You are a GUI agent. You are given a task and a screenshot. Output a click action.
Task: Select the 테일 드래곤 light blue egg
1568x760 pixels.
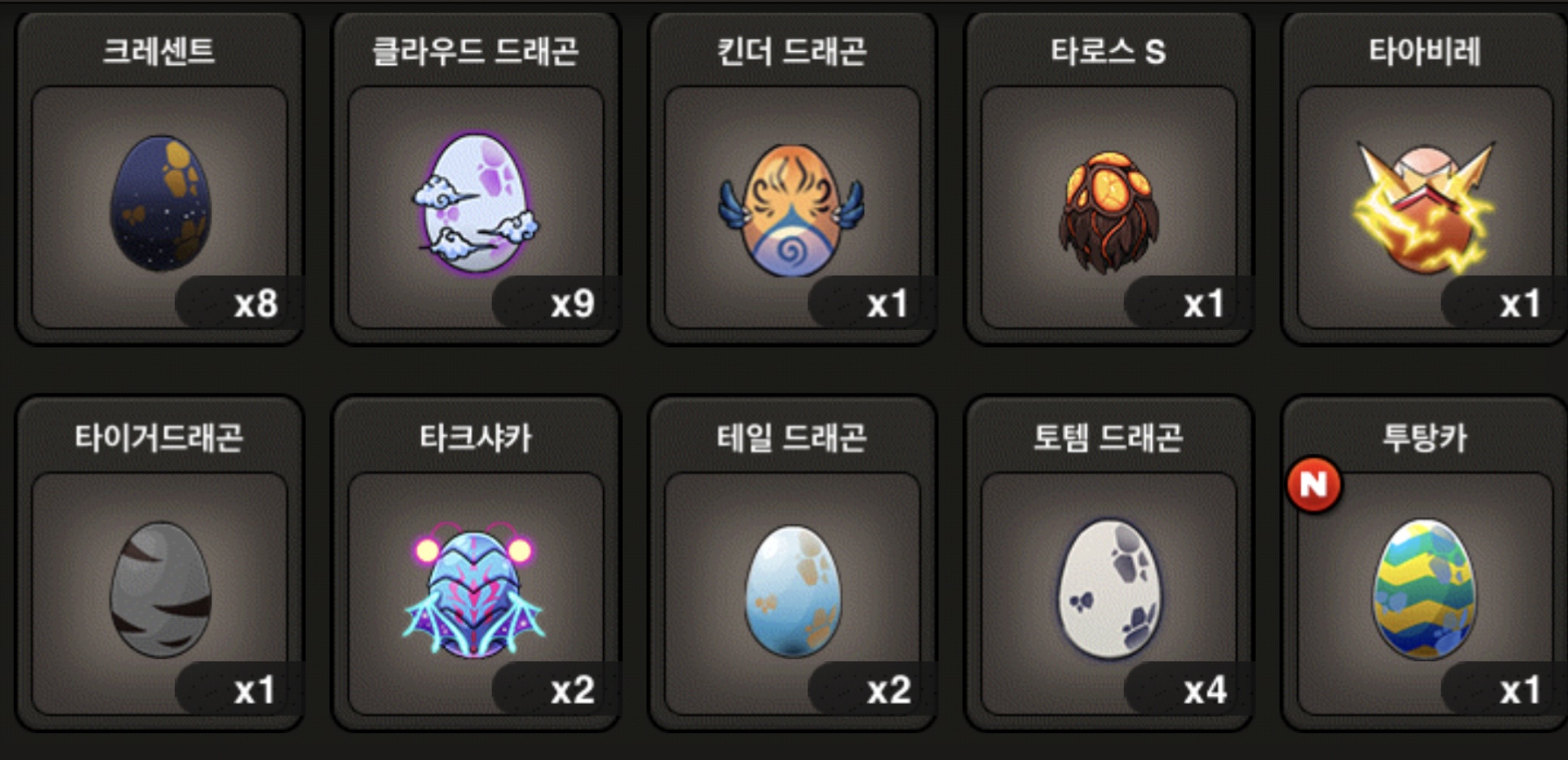tap(792, 590)
